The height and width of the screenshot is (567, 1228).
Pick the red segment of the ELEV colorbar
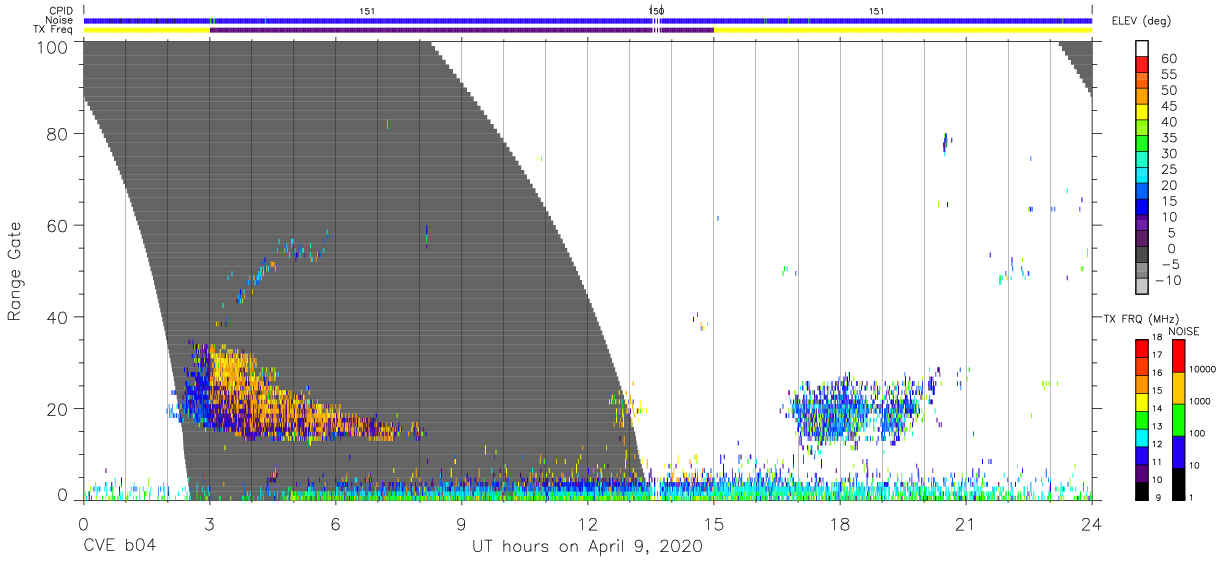click(1142, 66)
